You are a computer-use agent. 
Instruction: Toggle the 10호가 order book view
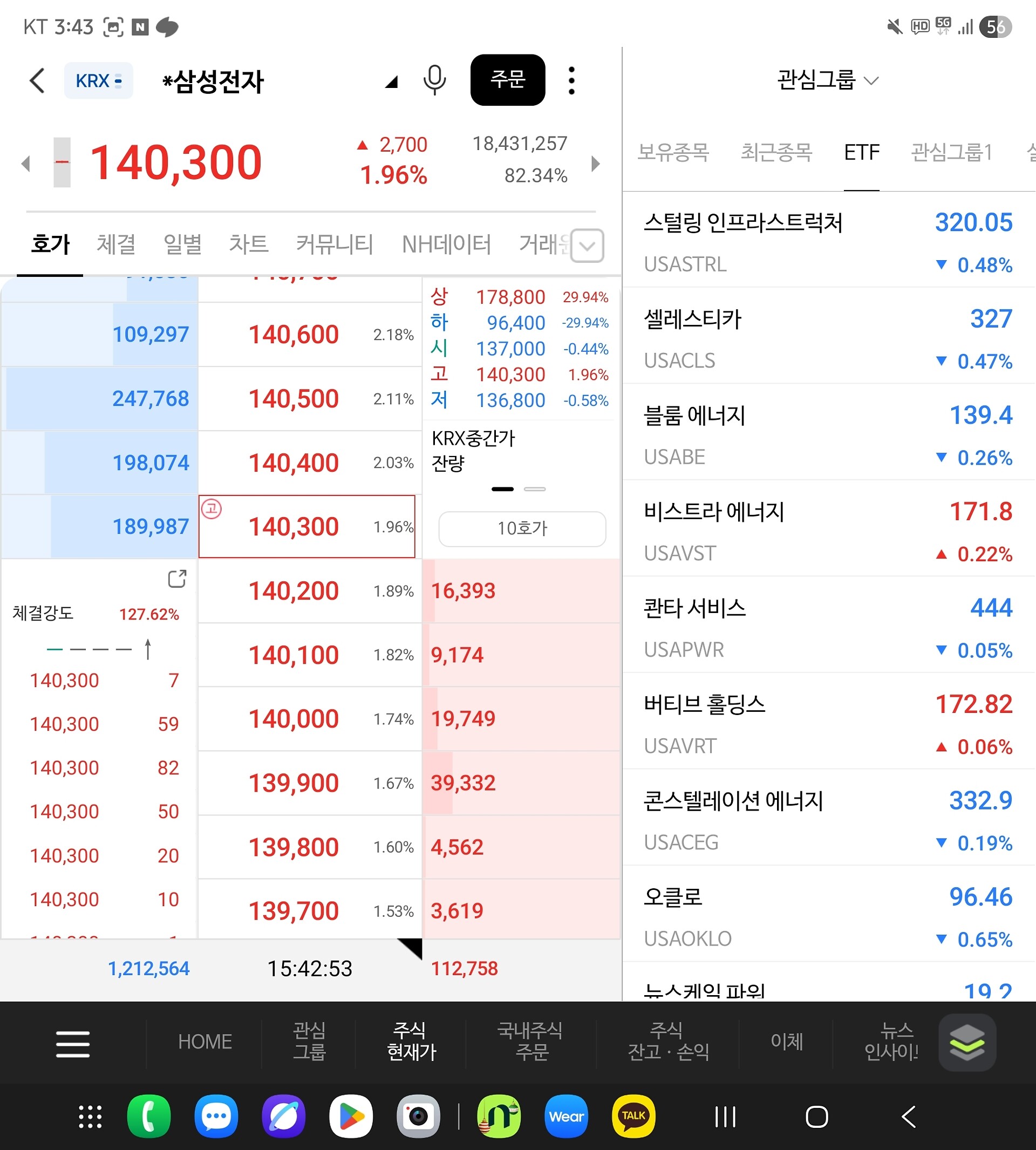(x=521, y=528)
